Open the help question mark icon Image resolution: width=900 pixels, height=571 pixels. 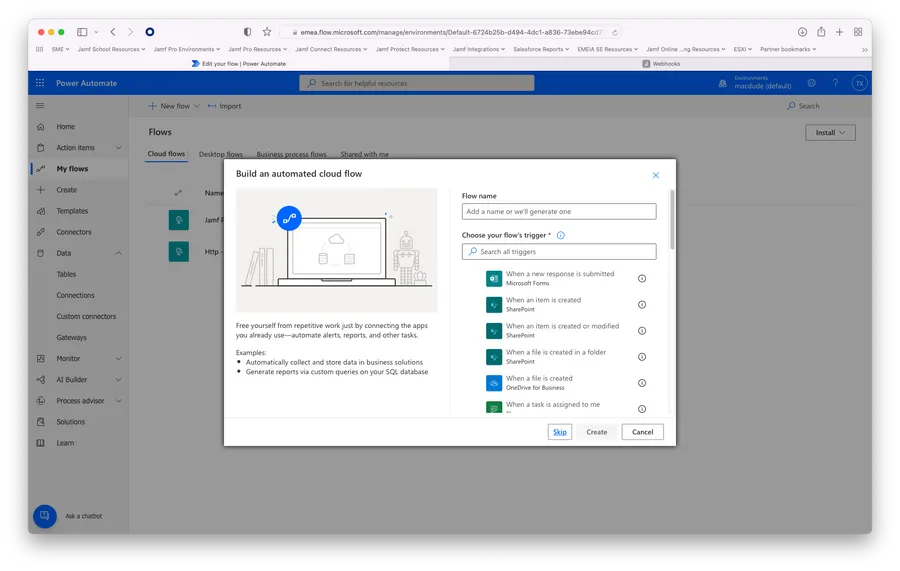pyautogui.click(x=835, y=83)
